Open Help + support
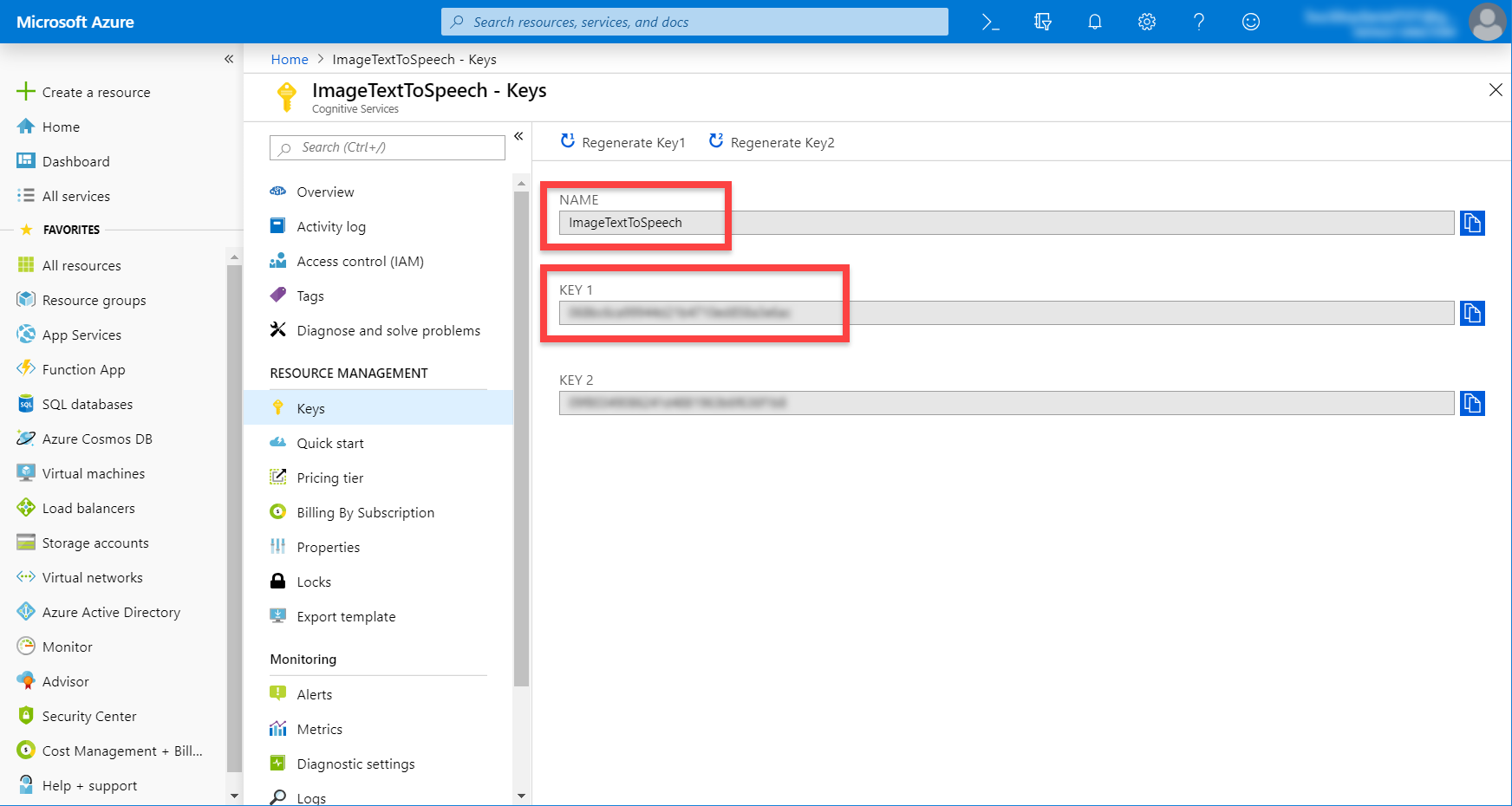Viewport: 1512px width, 806px height. click(x=77, y=785)
